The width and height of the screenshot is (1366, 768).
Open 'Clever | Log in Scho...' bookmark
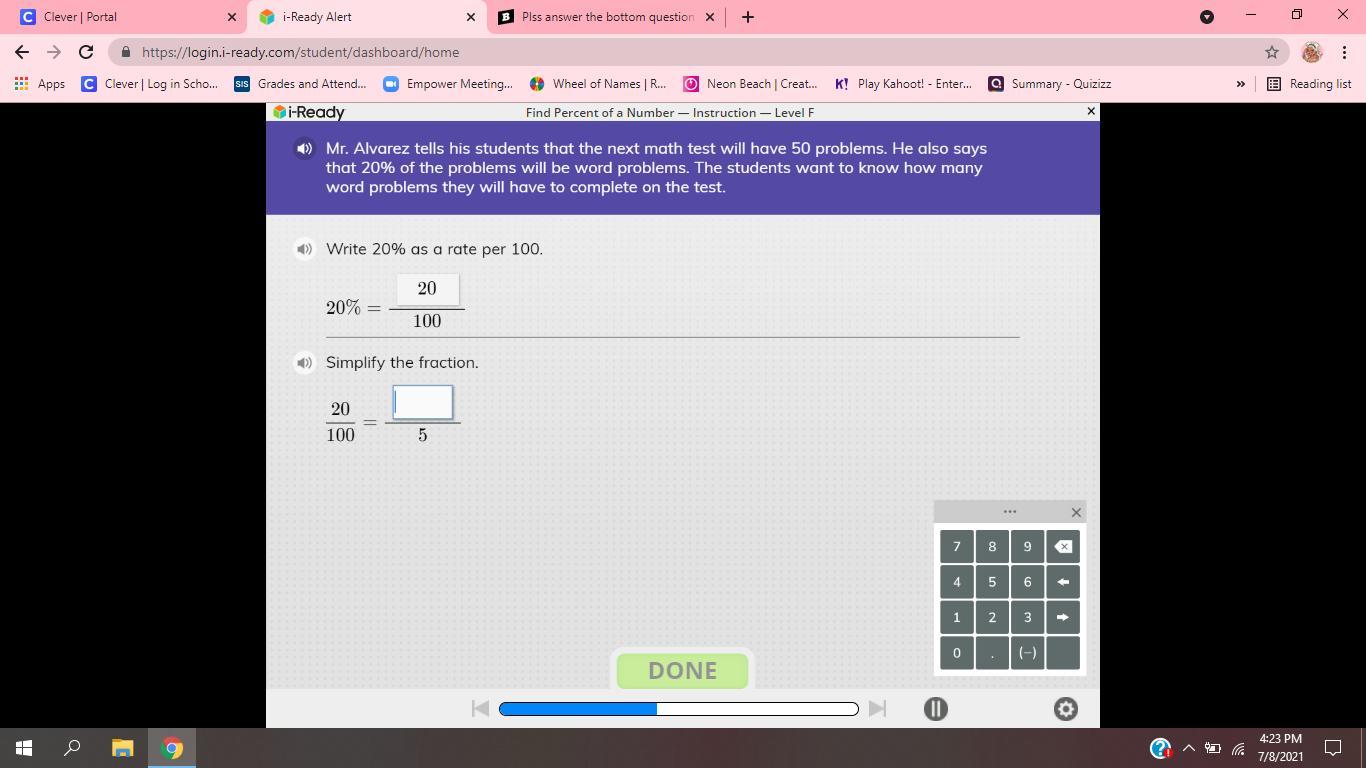149,84
